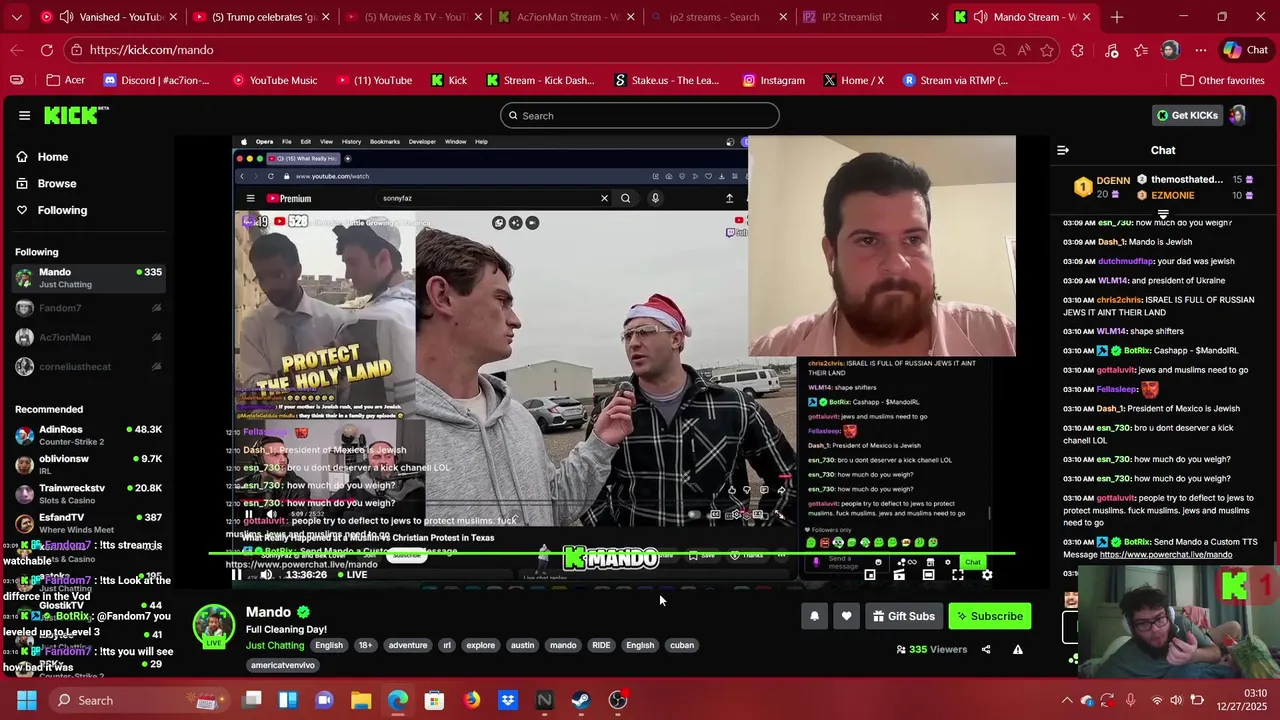
Task: Open Stream via RTMP bookmark
Action: pyautogui.click(x=956, y=80)
